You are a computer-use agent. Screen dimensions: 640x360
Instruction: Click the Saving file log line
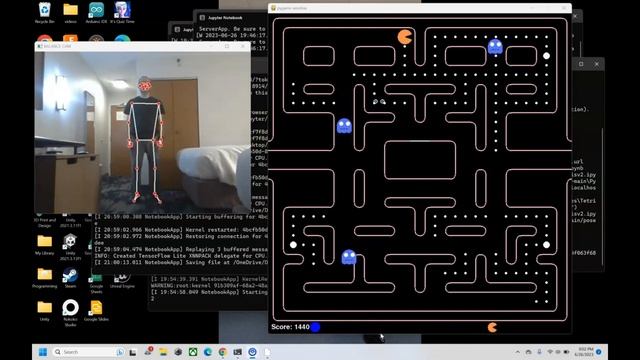tap(181, 262)
